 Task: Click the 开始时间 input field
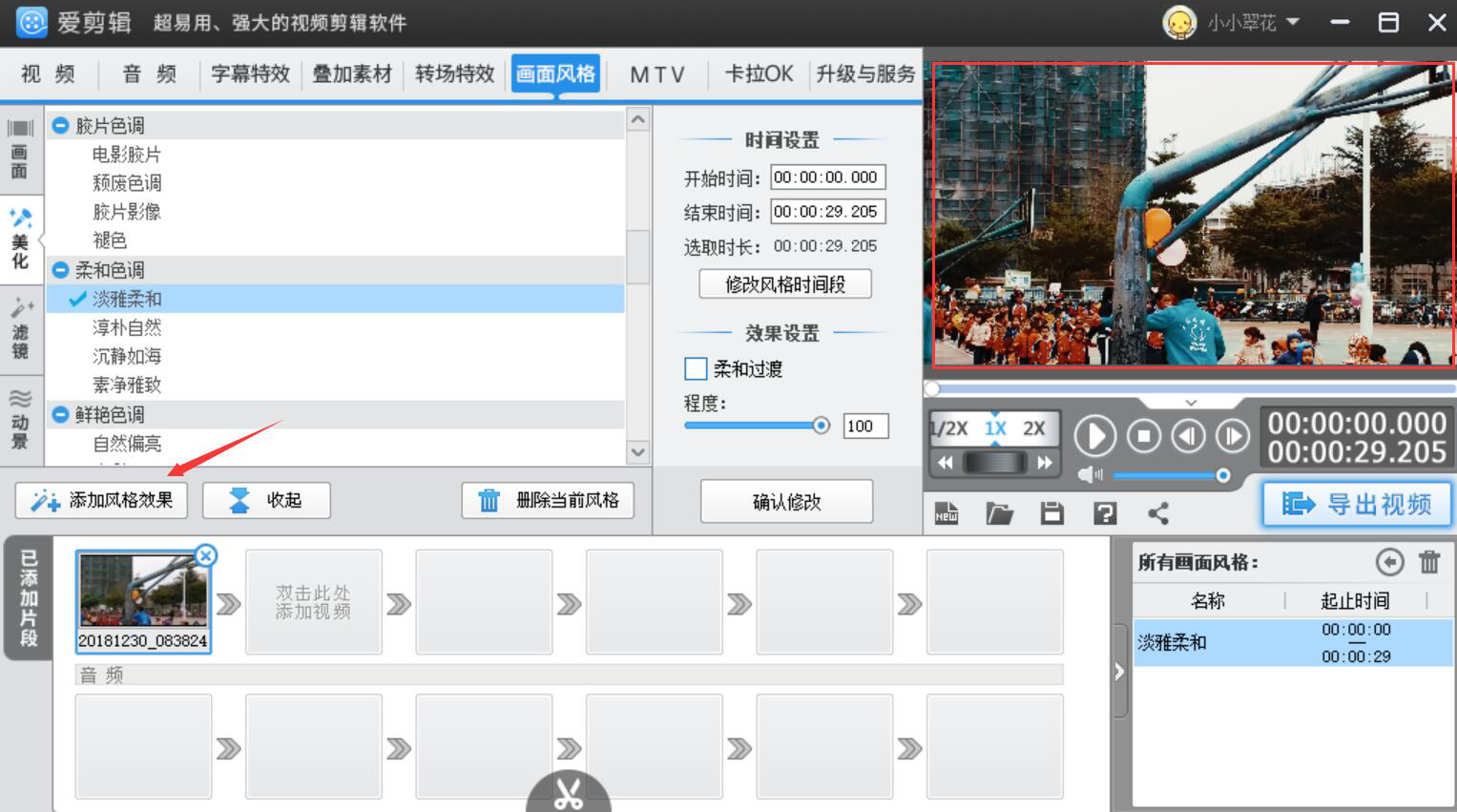coord(828,177)
